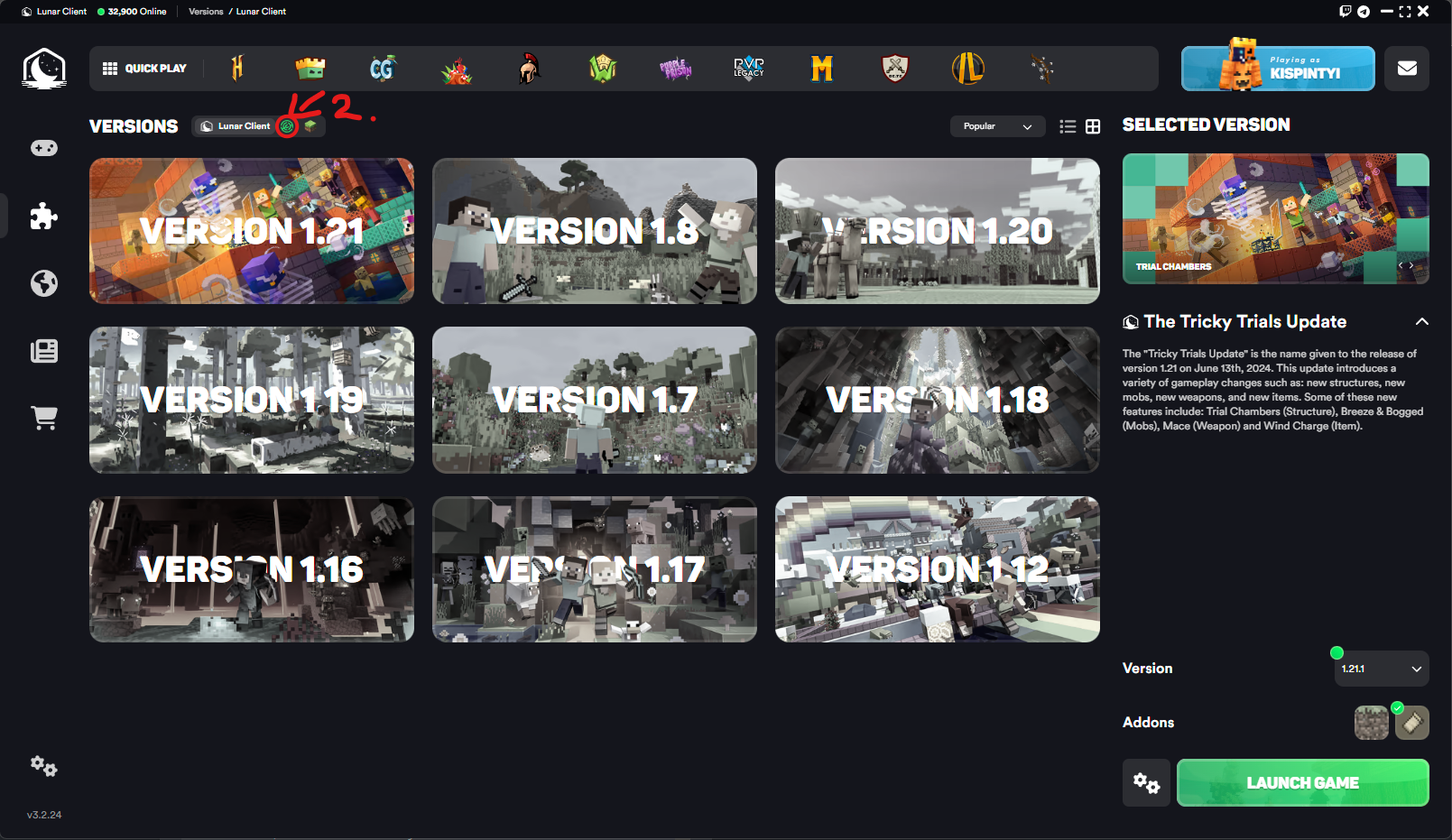The image size is (1452, 840).
Task: Open the Twitch link in title bar
Action: [x=1346, y=12]
